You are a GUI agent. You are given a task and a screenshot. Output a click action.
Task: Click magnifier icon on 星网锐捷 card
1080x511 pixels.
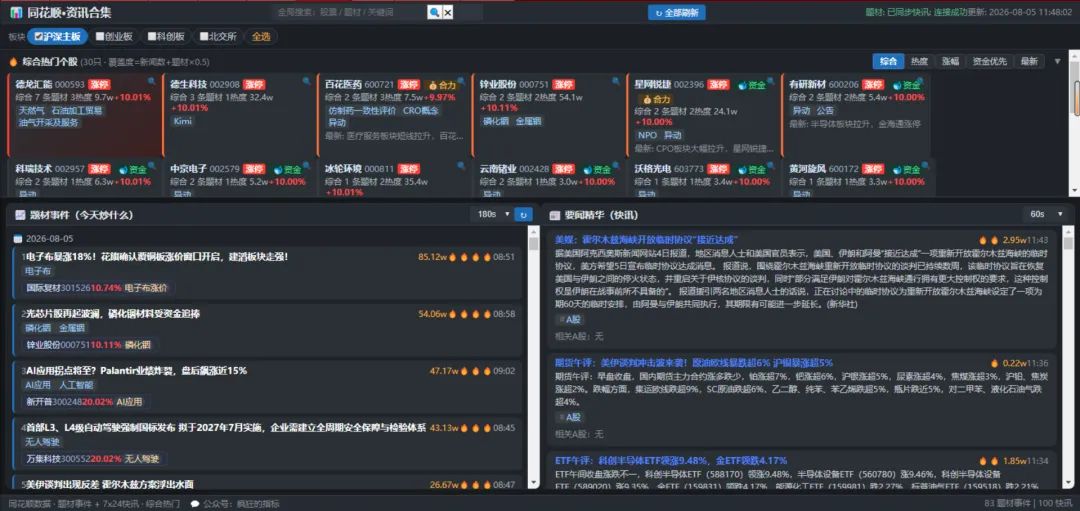click(x=771, y=81)
